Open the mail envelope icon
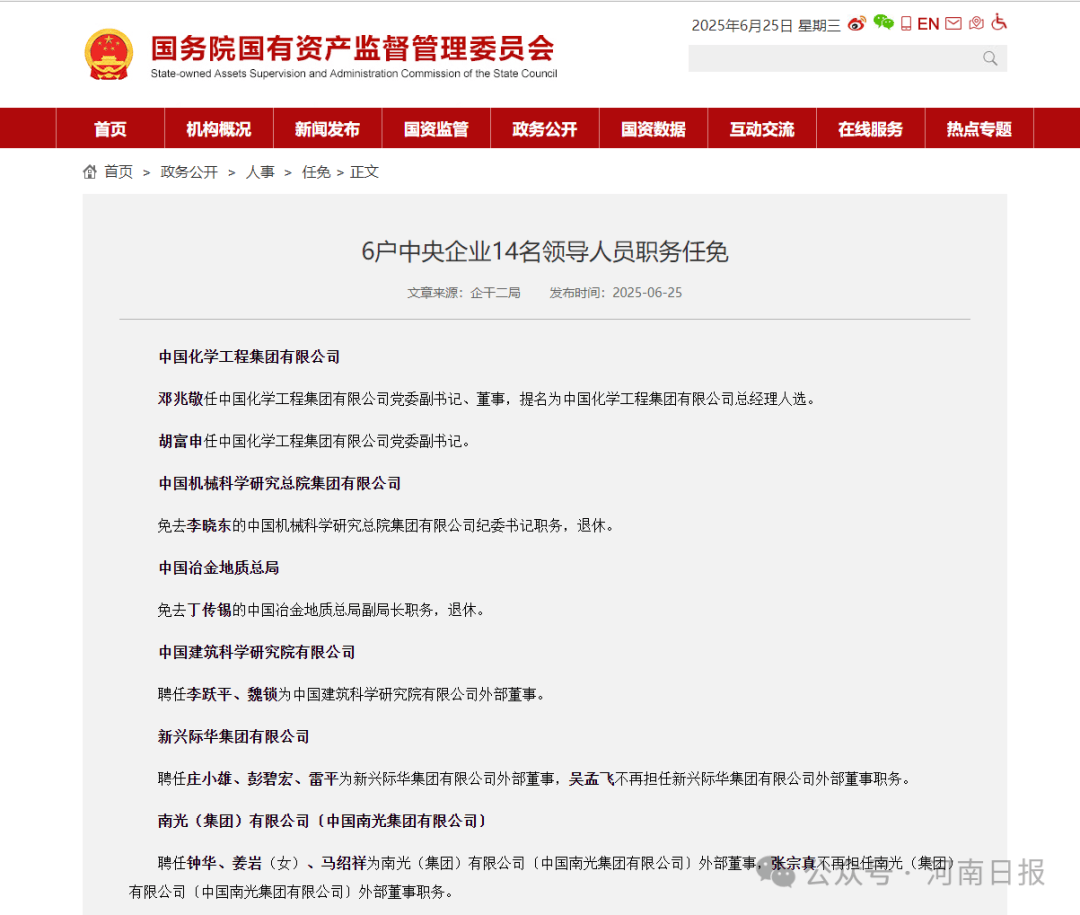Viewport: 1080px width, 915px height. pyautogui.click(x=953, y=24)
